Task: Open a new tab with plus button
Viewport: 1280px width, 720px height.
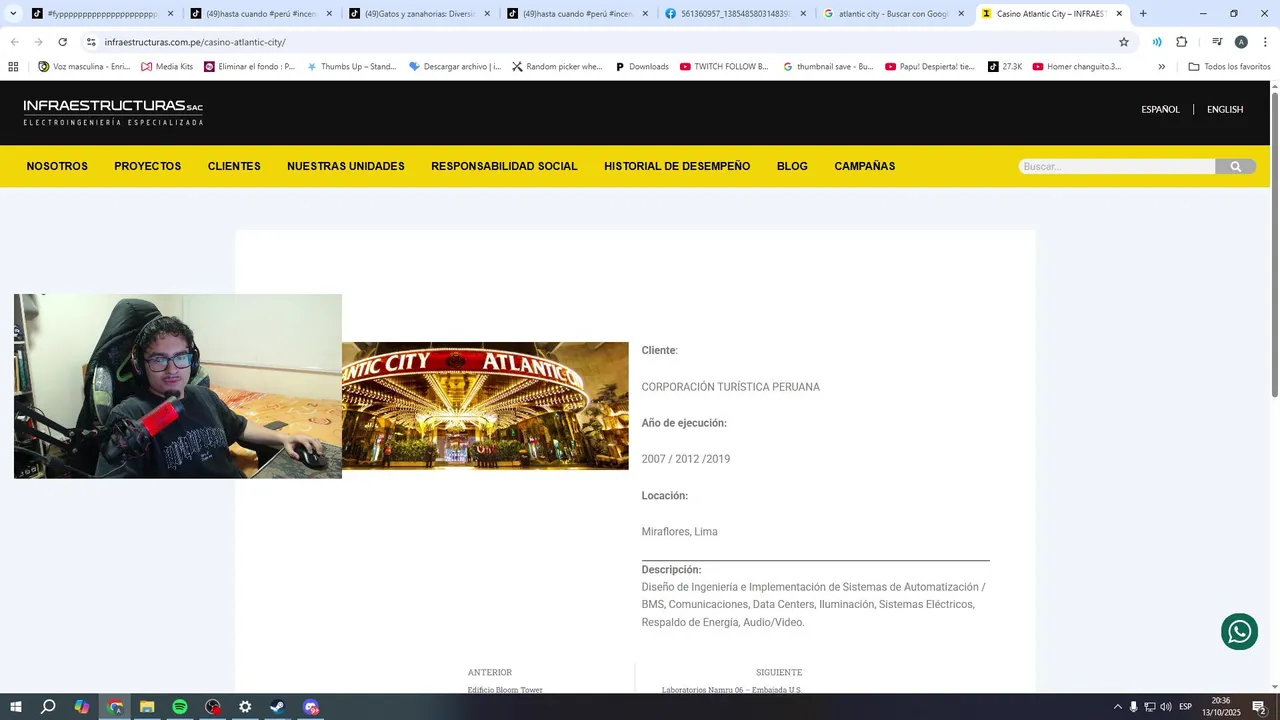Action: 1143,14
